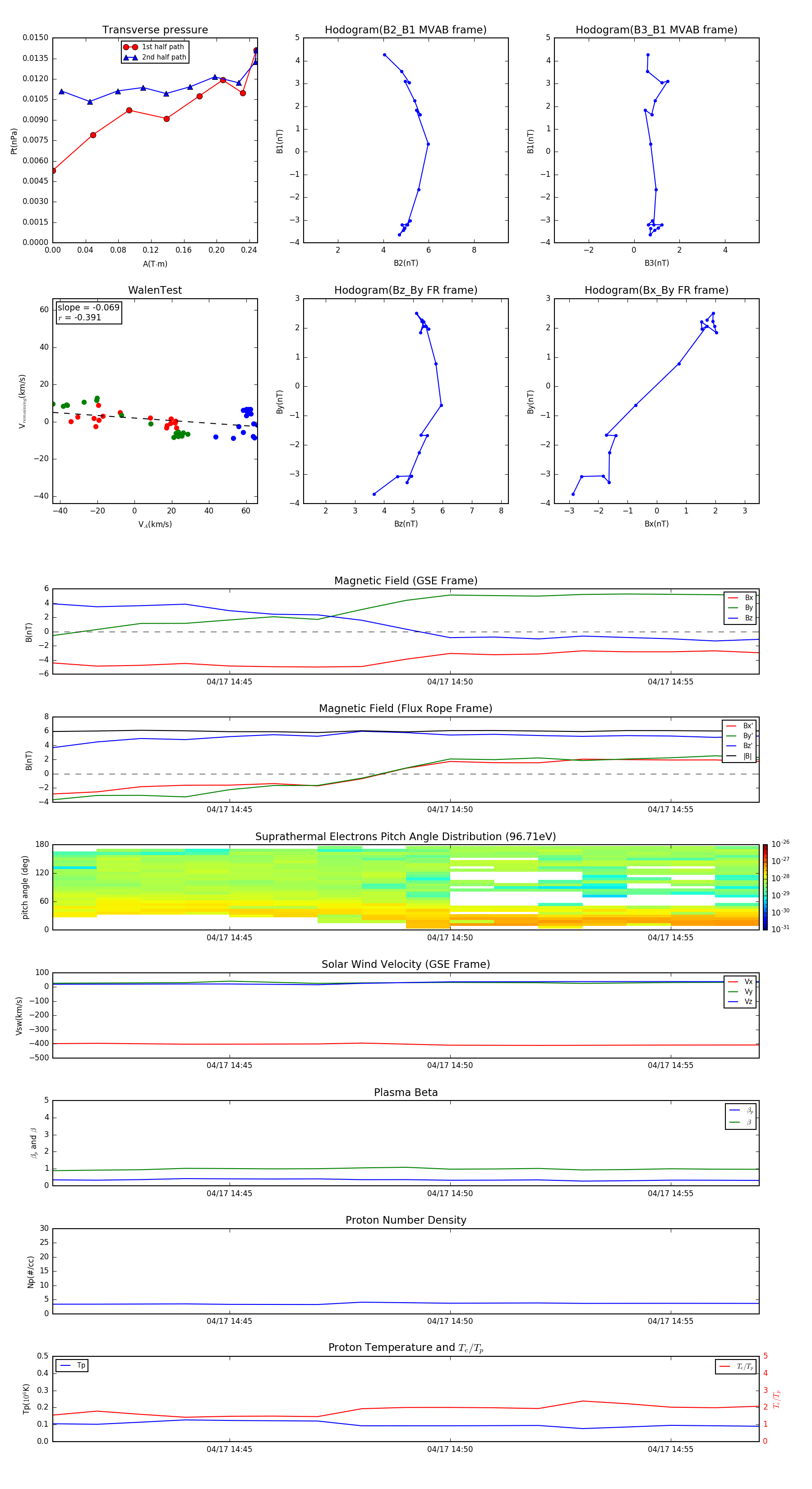Click the 'Pt(nPa)' y-axis label
812x1489 pixels.
coord(14,141)
